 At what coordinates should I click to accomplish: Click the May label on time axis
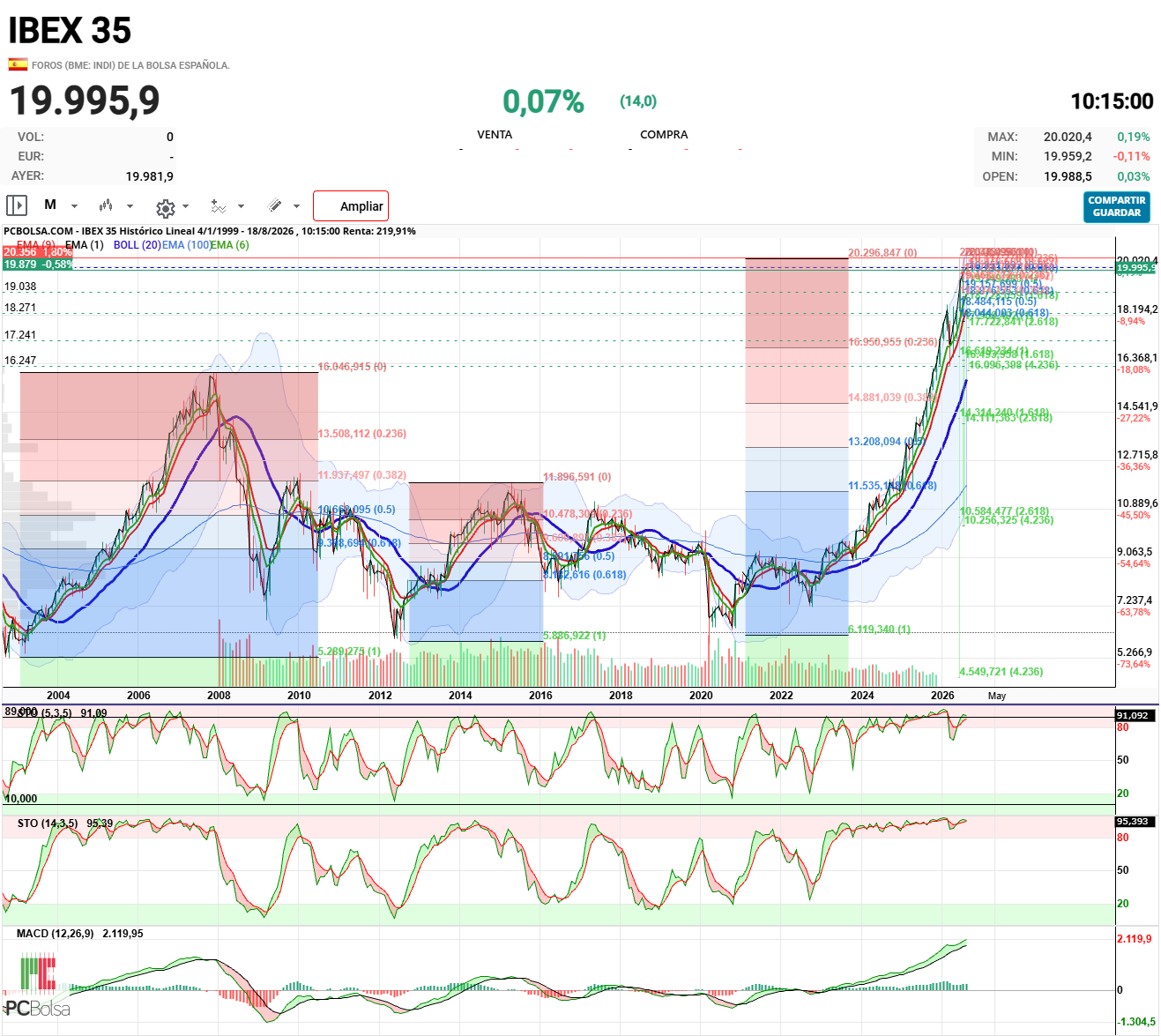[997, 696]
